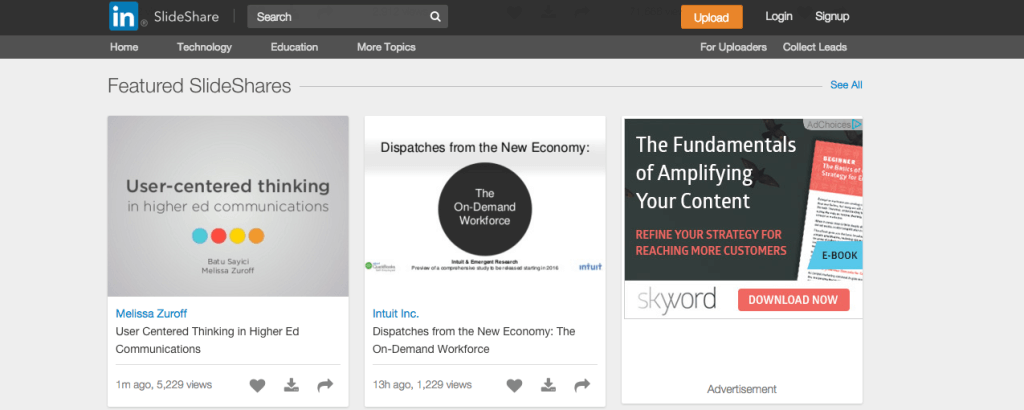Open Intuit Inc. author link
This screenshot has width=1024, height=410.
[x=396, y=313]
